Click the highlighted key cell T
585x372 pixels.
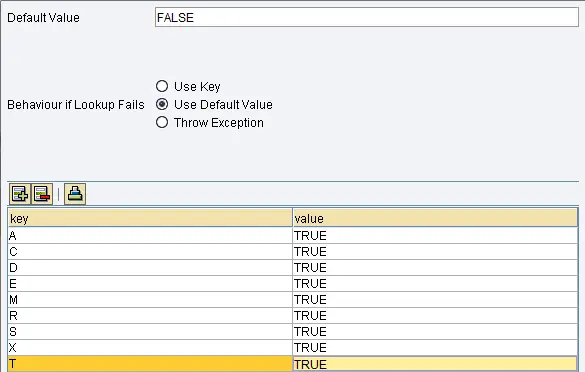click(x=150, y=364)
